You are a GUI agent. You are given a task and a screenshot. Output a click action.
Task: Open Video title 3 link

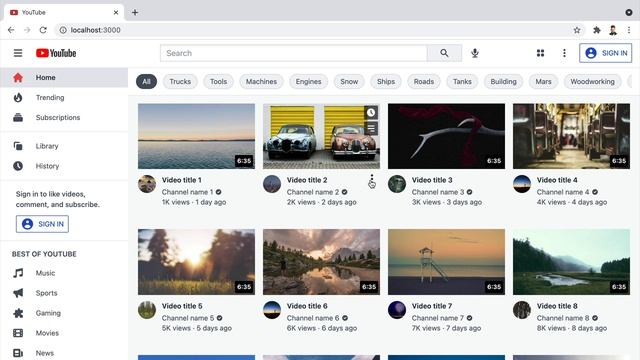pyautogui.click(x=432, y=180)
